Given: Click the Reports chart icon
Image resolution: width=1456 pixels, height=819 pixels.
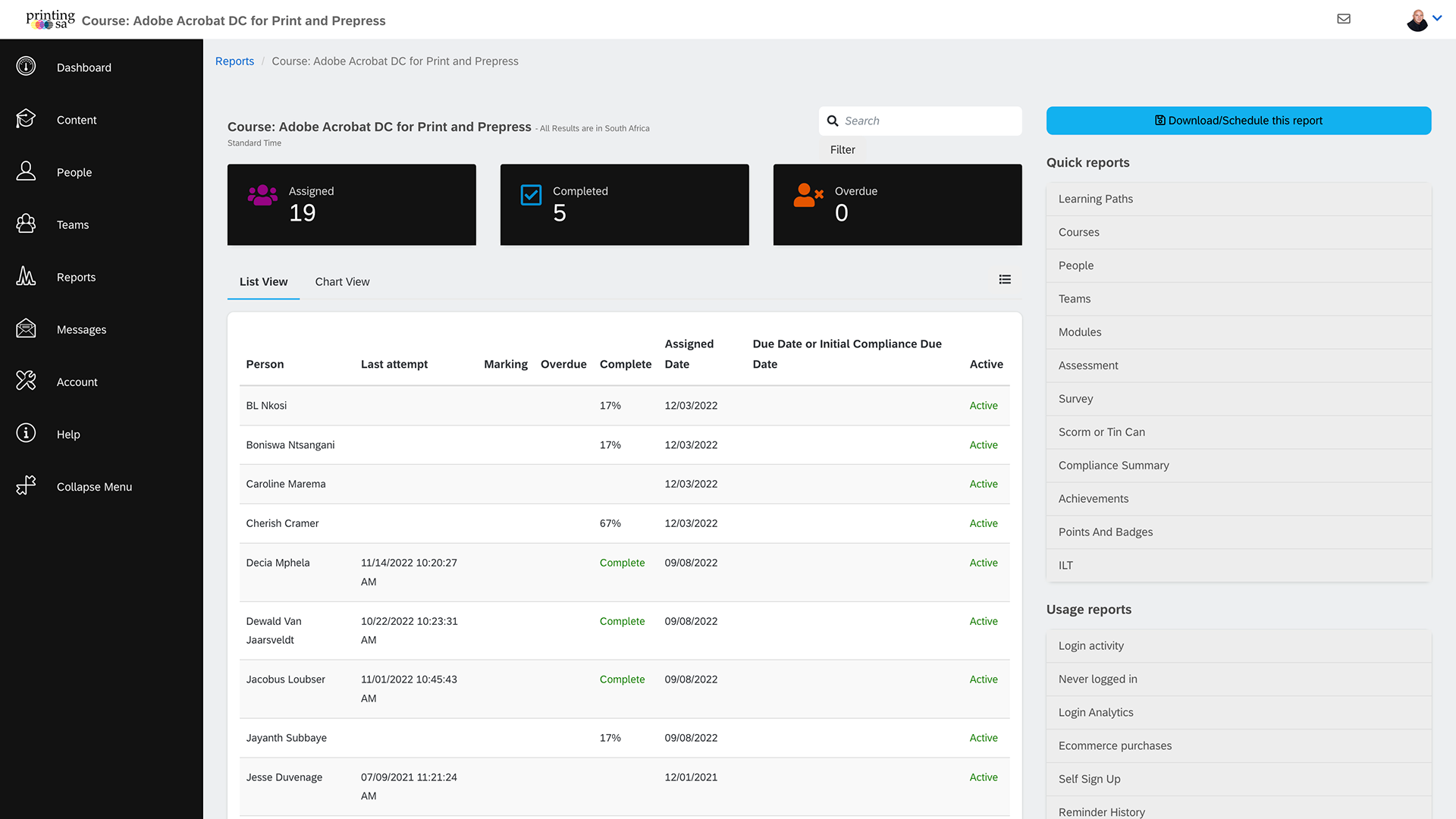Looking at the screenshot, I should [x=26, y=276].
